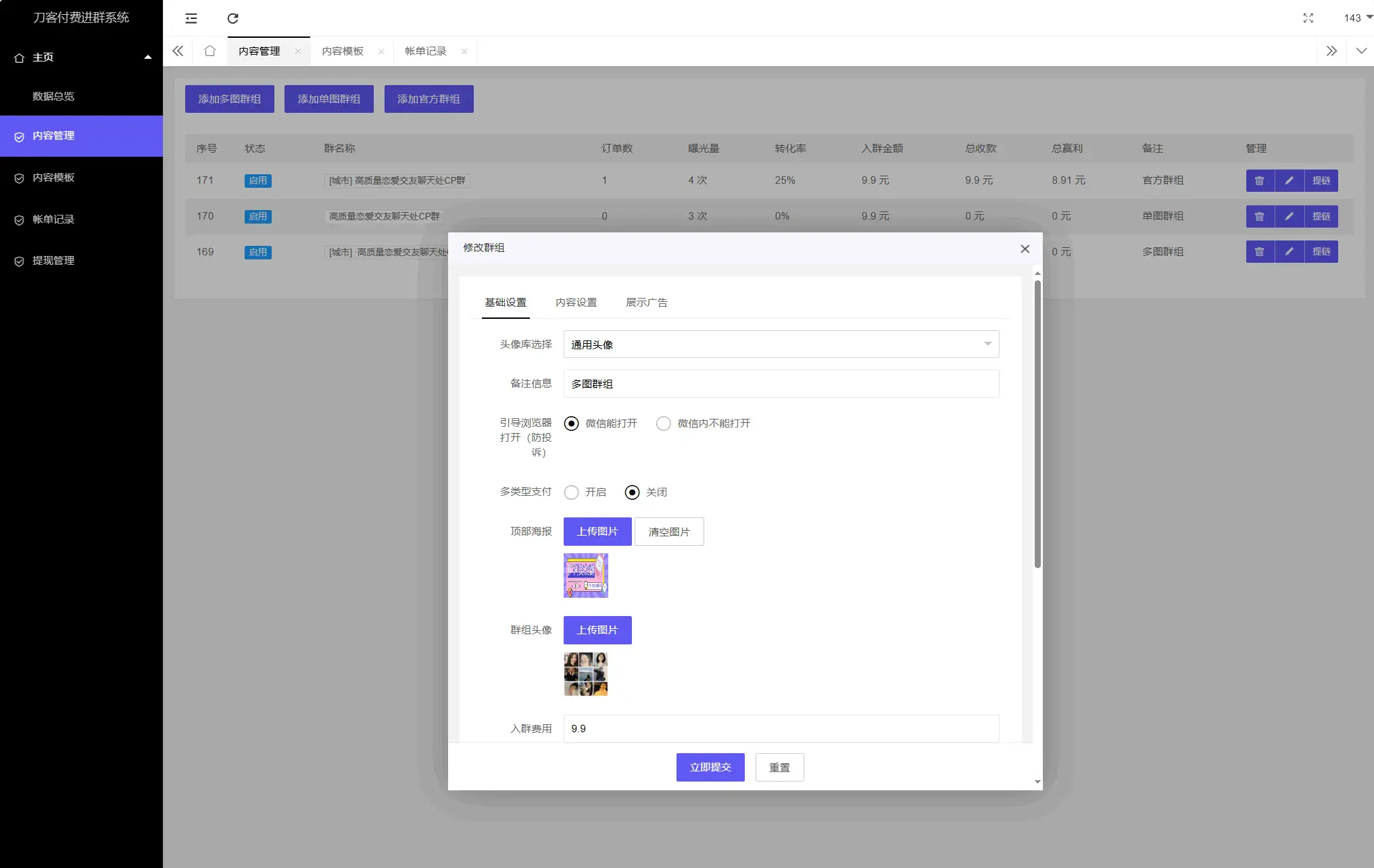Collapse the sidebar using the hamburger icon
The height and width of the screenshot is (868, 1374).
pyautogui.click(x=191, y=18)
